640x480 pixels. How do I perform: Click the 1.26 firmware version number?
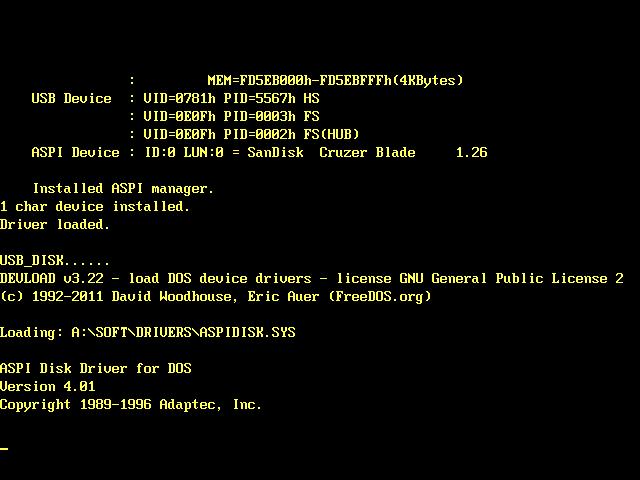click(471, 152)
